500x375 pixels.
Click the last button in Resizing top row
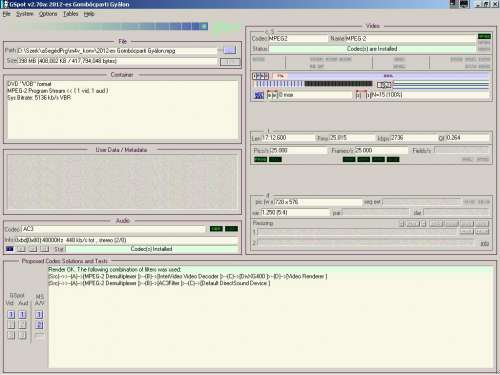click(x=482, y=224)
